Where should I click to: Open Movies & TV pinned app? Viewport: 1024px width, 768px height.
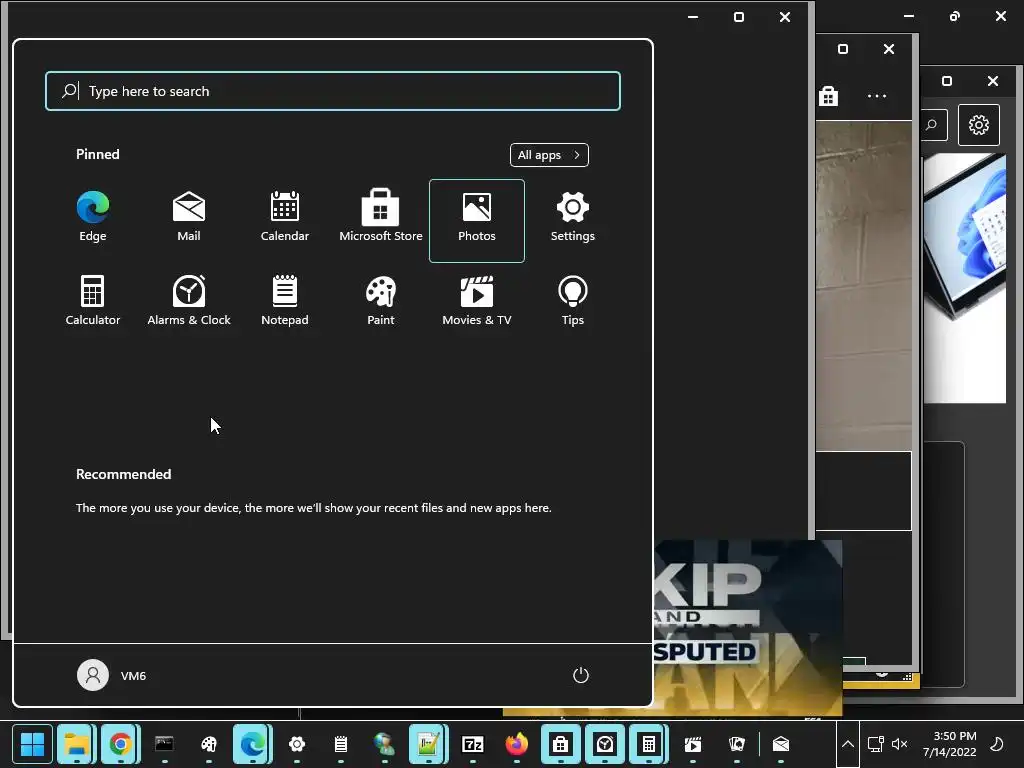click(x=477, y=300)
